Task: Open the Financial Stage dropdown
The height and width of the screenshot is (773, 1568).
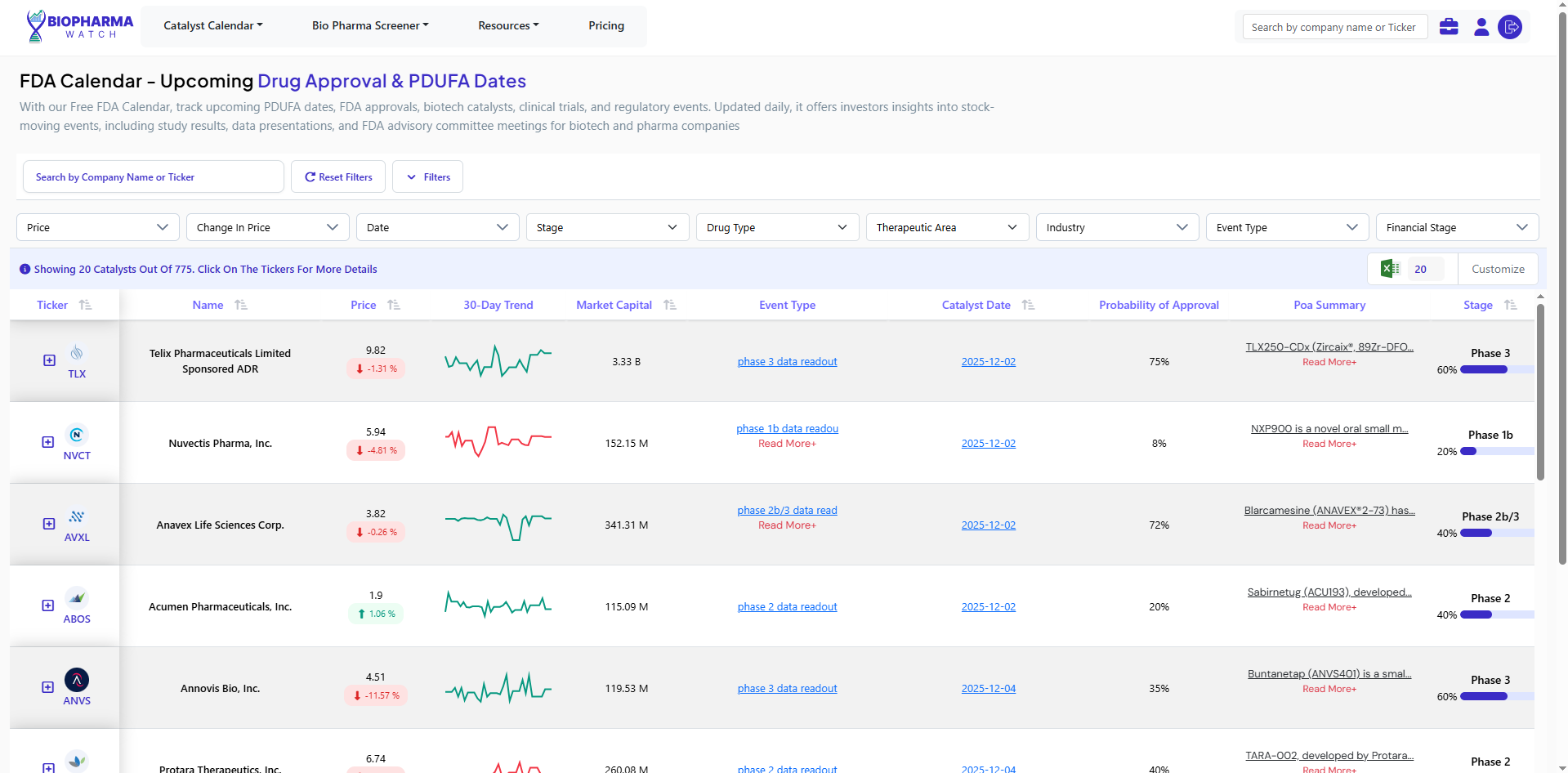Action: click(x=1458, y=227)
